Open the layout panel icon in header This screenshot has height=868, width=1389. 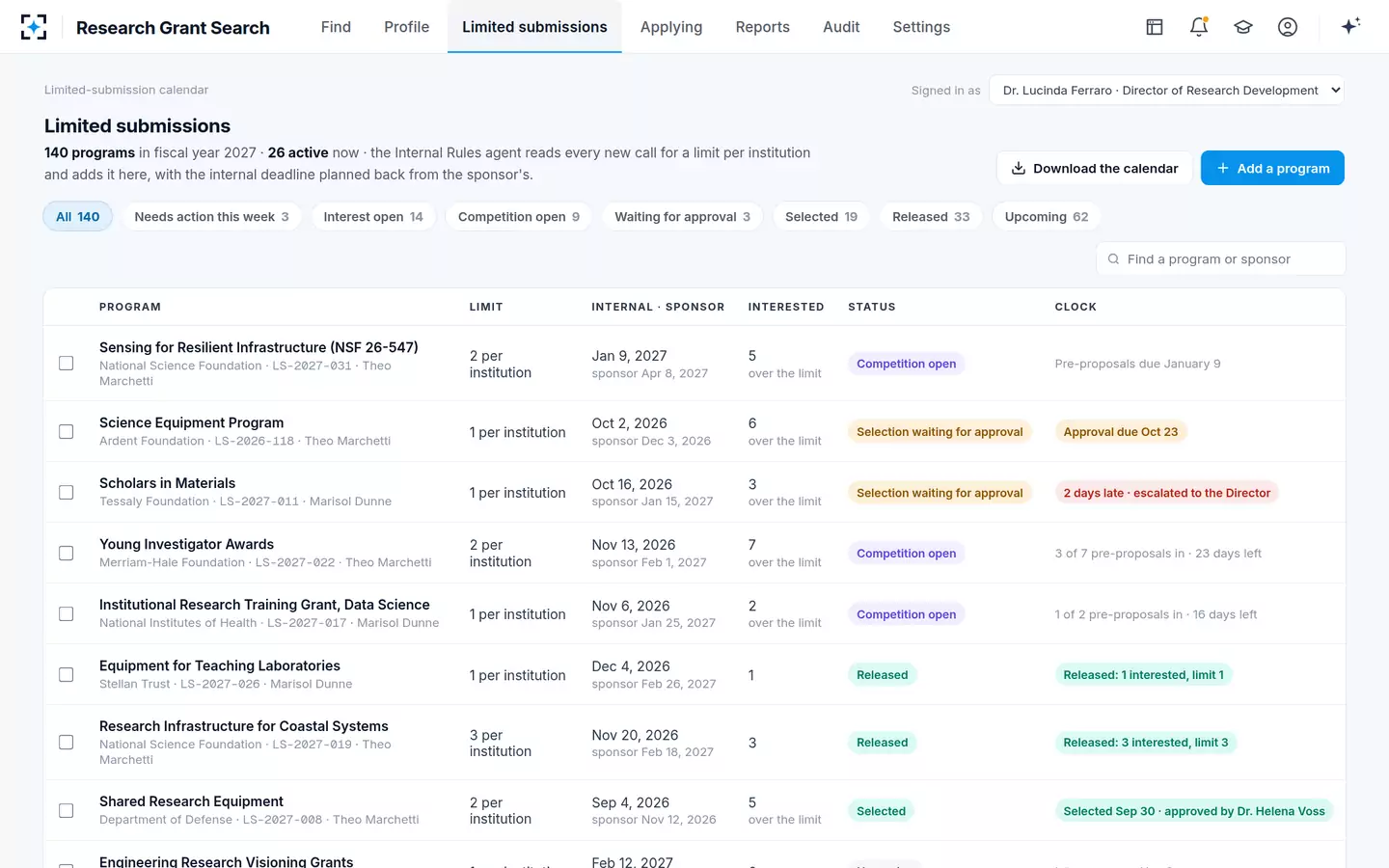tap(1155, 27)
